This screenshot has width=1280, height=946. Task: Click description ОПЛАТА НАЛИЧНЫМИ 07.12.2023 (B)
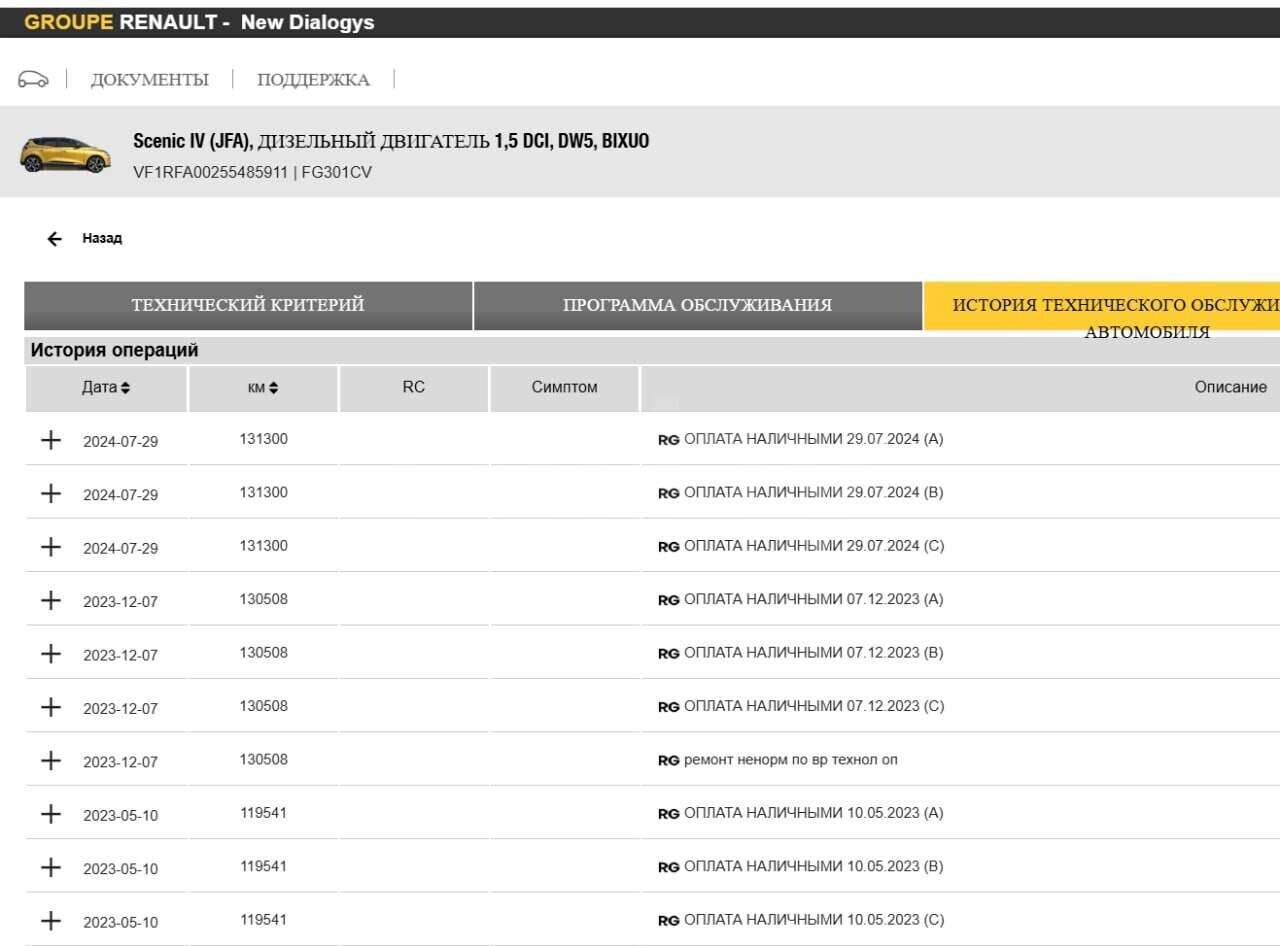pos(813,652)
